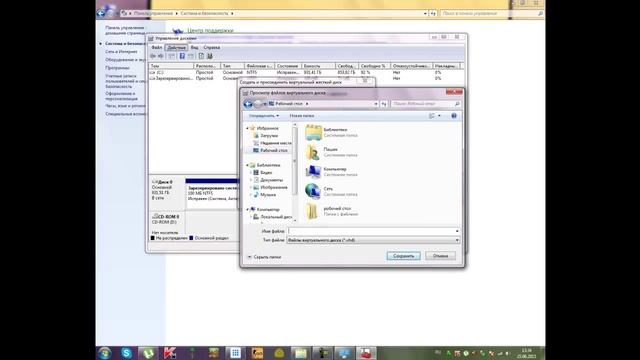Select the Сеть network icon in the file list
This screenshot has width=640, height=360.
tap(313, 191)
